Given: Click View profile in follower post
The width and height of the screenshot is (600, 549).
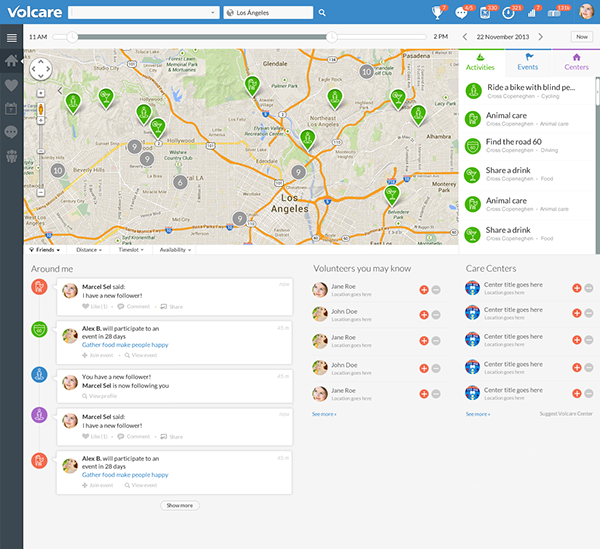Looking at the screenshot, I should 99,396.
